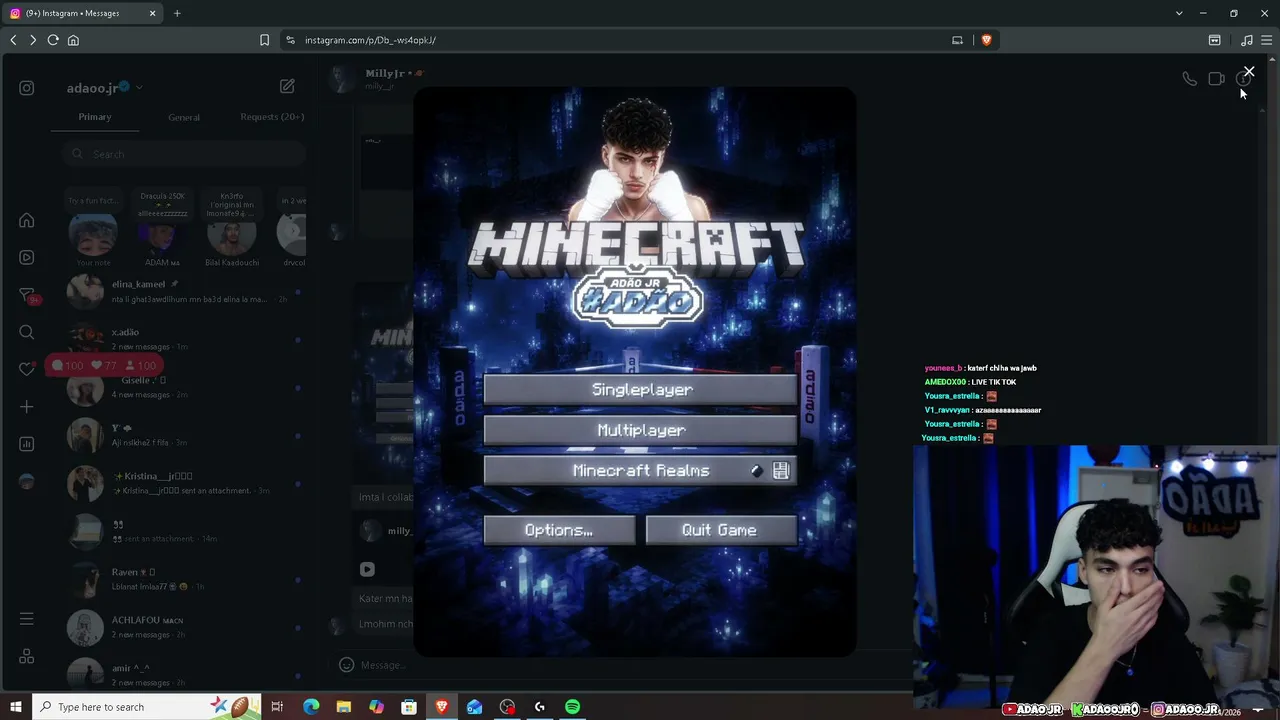
Task: Expand the adaoo.jr account switcher
Action: click(x=139, y=88)
